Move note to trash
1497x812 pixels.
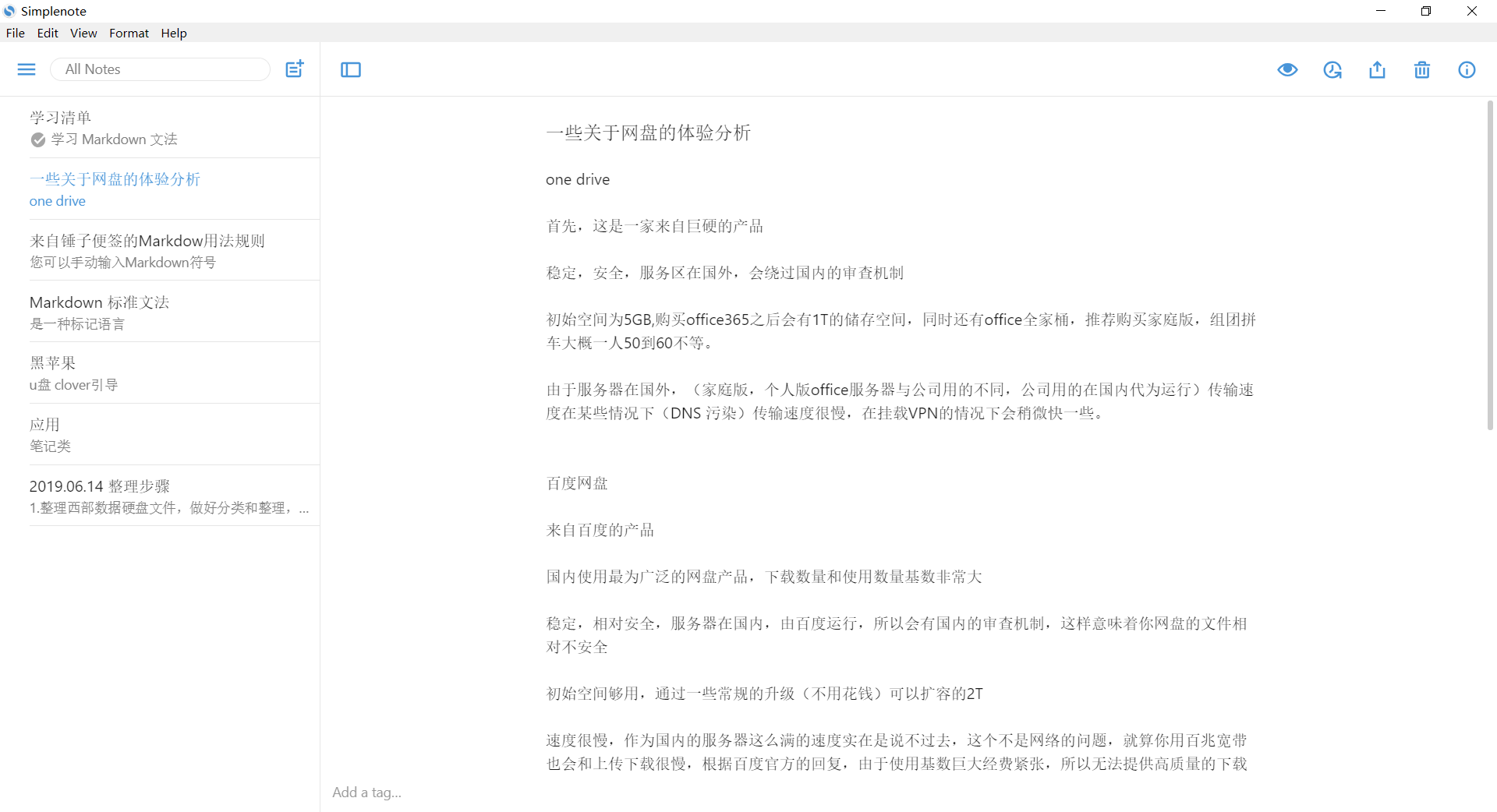pyautogui.click(x=1422, y=70)
